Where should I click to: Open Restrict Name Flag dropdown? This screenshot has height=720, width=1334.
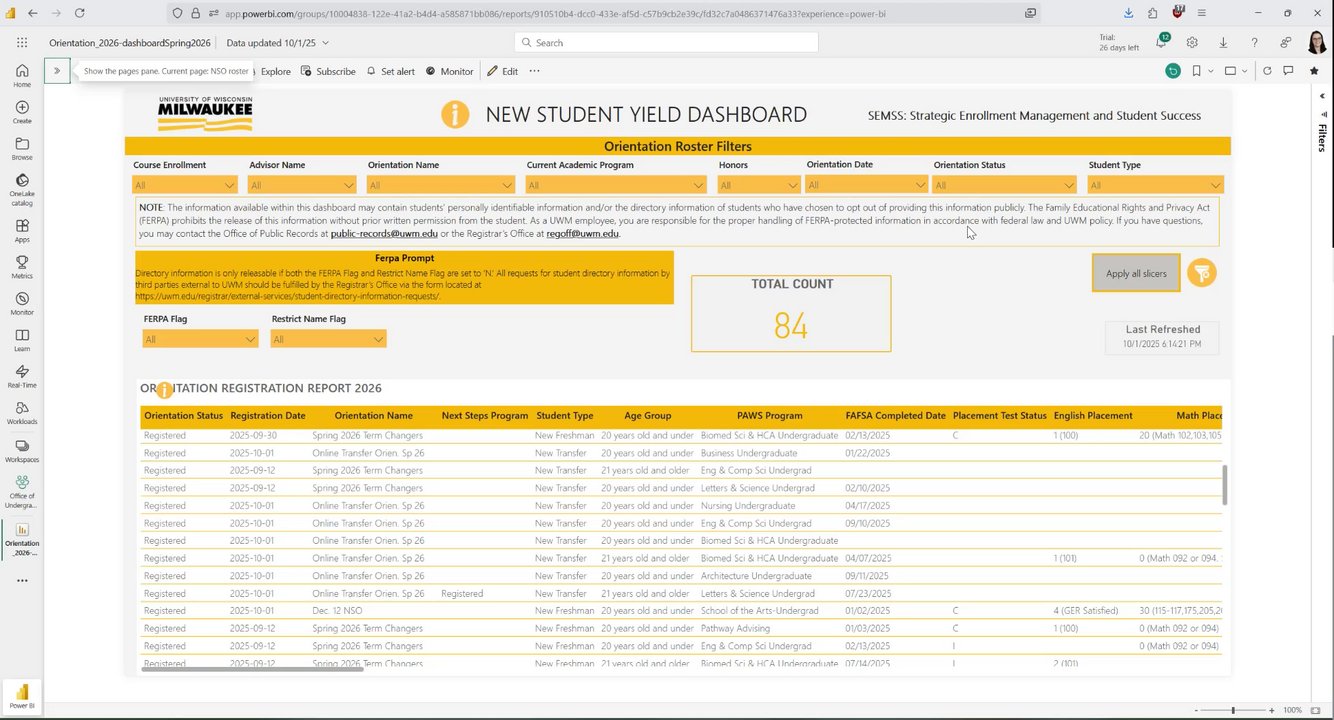pos(328,339)
